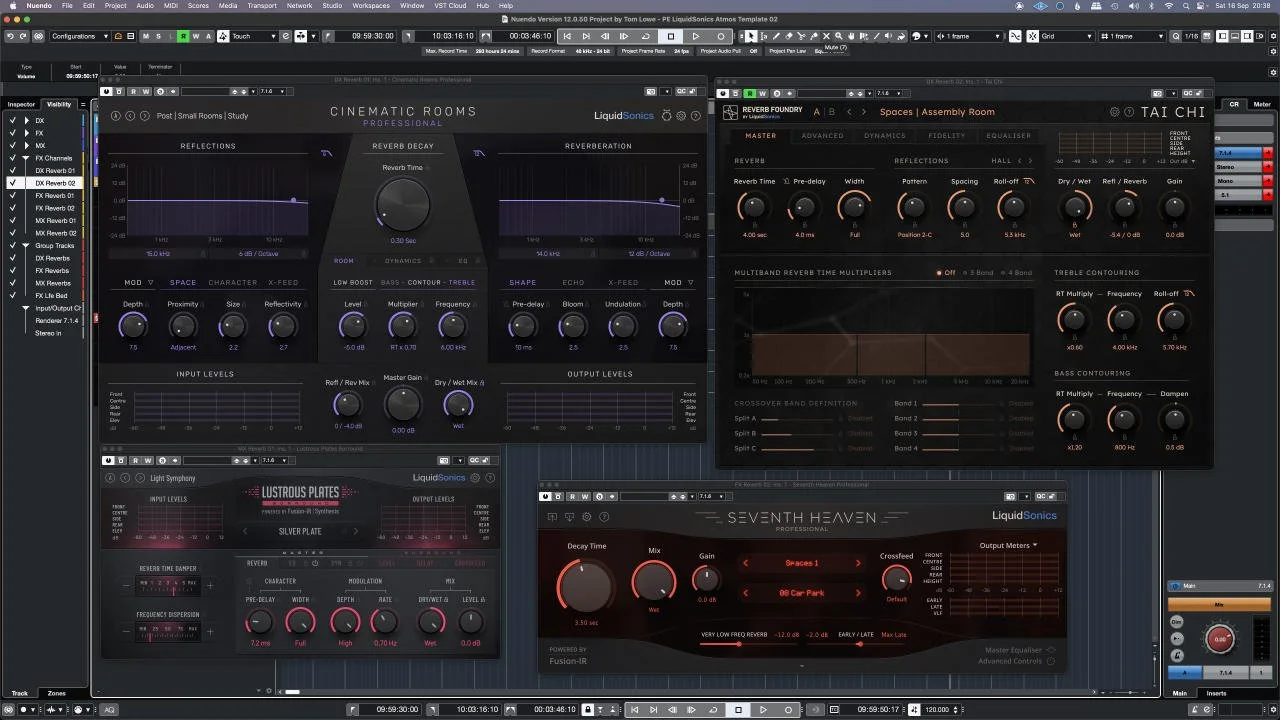Screen dimensions: 1280x720
Task: Open Cinematic Rooms help question icon
Action: 695,116
